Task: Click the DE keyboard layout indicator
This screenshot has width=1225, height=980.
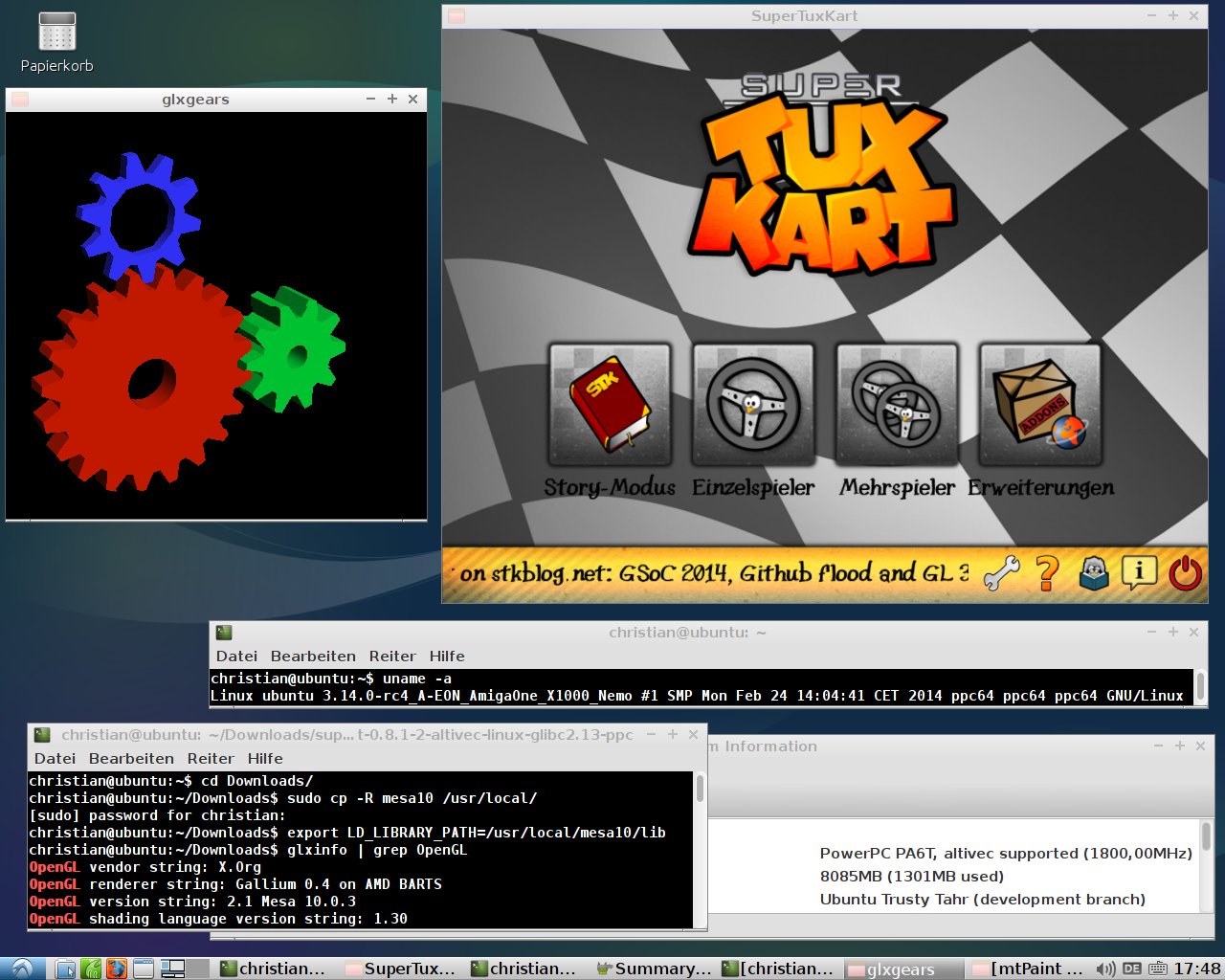Action: pos(1132,969)
